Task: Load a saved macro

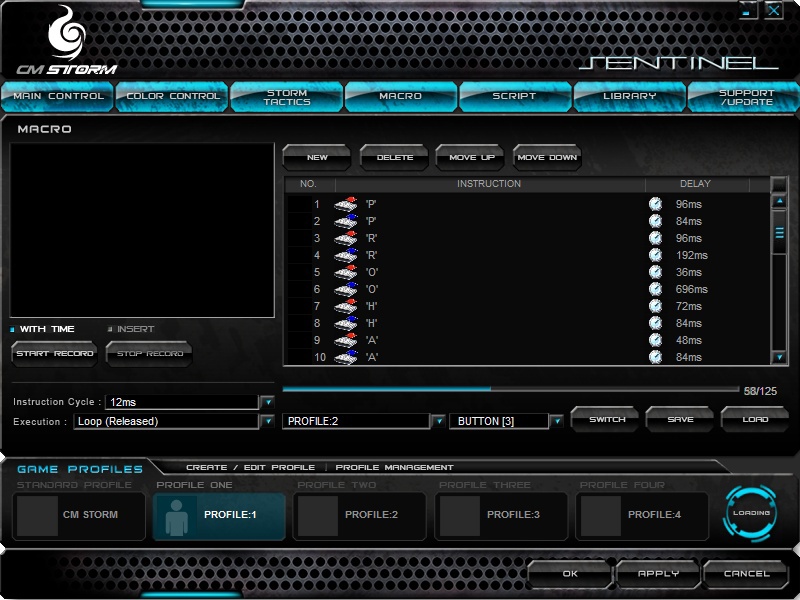Action: click(x=755, y=419)
